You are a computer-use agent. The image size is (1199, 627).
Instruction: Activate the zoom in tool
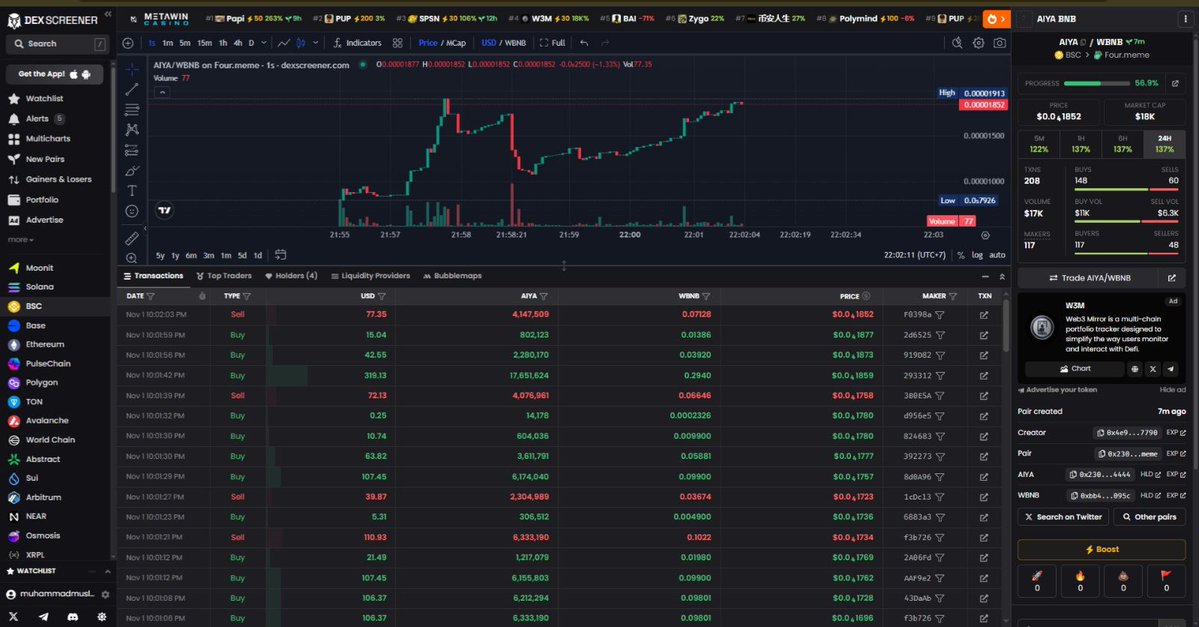132,258
